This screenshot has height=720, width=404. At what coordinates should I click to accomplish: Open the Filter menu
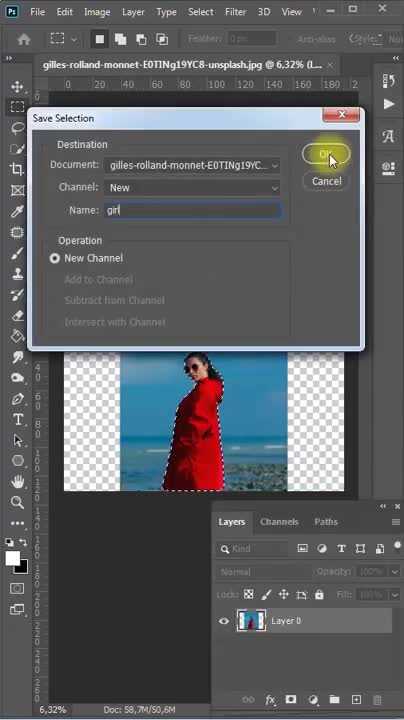coord(236,12)
